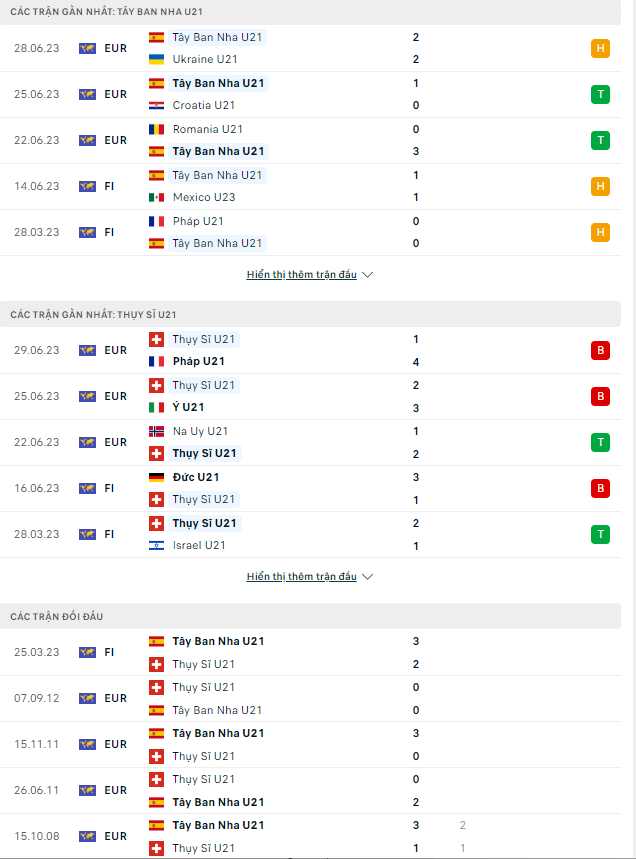Viewport: 636px width, 859px height.
Task: Click the Norway flag beside Na Uy U21
Action: pyautogui.click(x=154, y=431)
